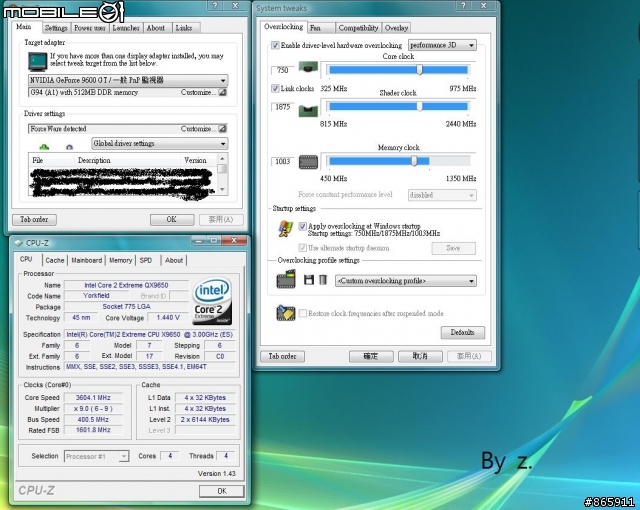Click Customize icon beside G94 adapter info
The height and width of the screenshot is (510, 640).
(222, 93)
